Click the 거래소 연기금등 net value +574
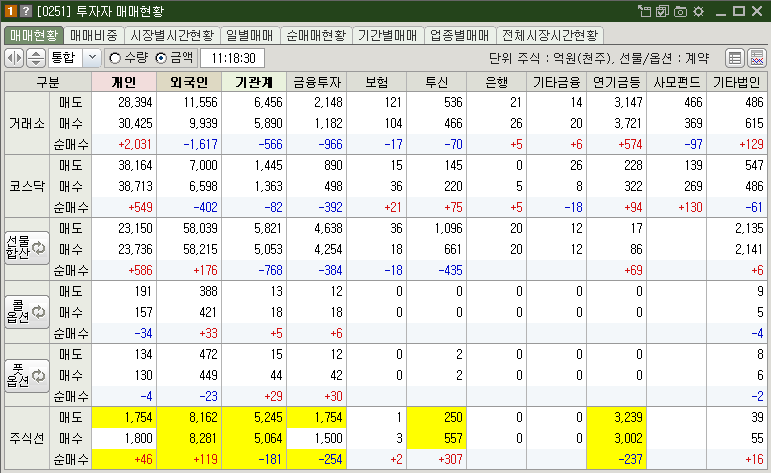771x473 pixels. tap(630, 144)
